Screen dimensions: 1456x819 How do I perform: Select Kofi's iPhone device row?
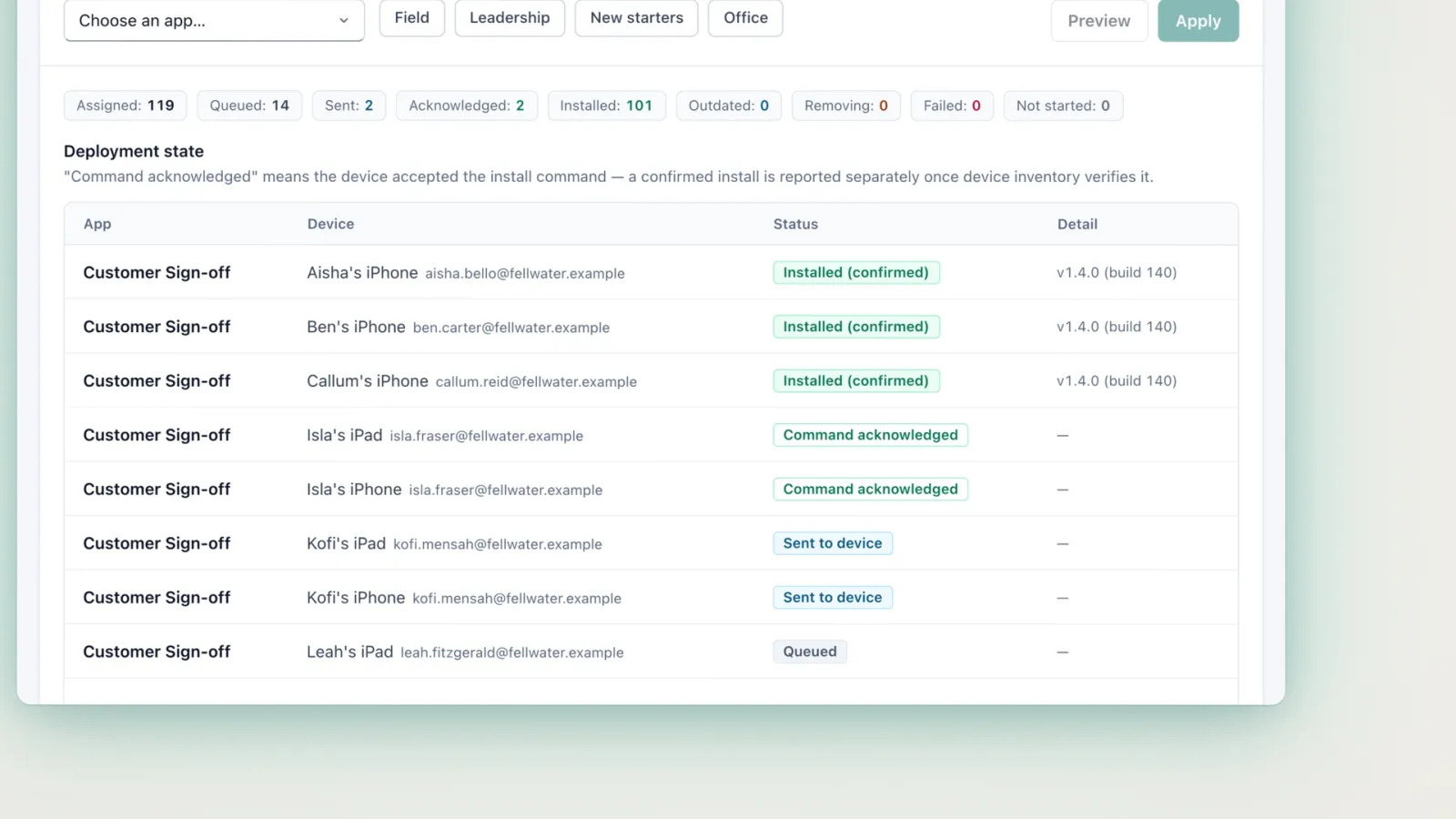pyautogui.click(x=651, y=597)
